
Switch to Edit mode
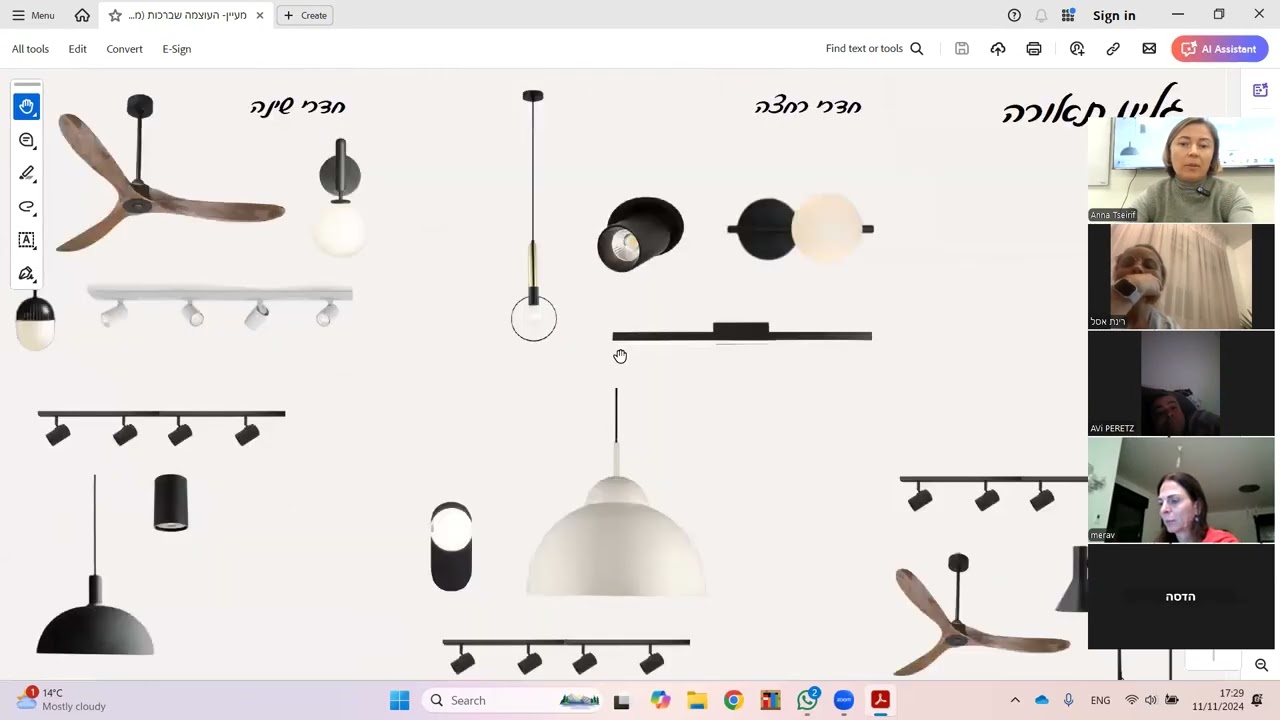coord(77,48)
